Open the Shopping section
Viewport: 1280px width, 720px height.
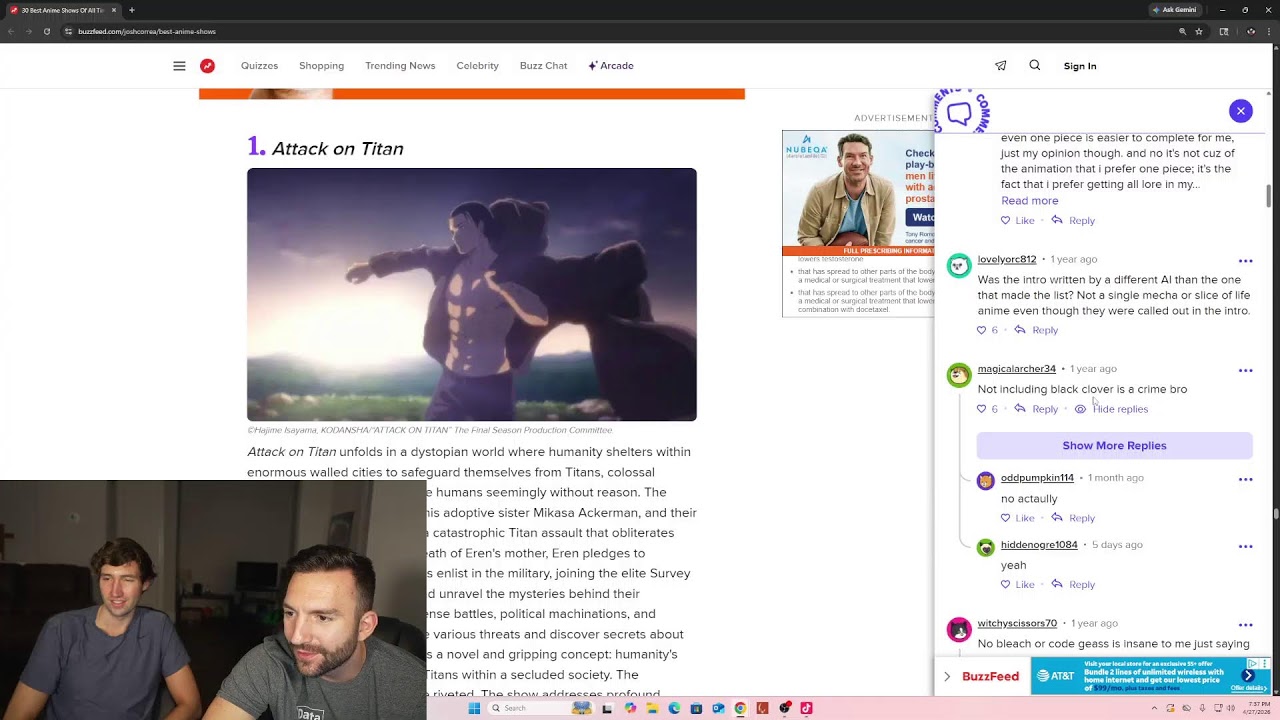coord(321,66)
